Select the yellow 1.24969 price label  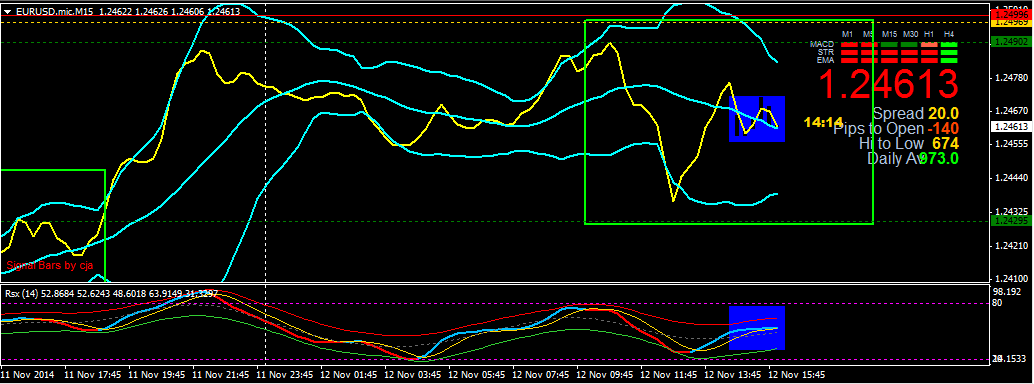pos(1010,22)
